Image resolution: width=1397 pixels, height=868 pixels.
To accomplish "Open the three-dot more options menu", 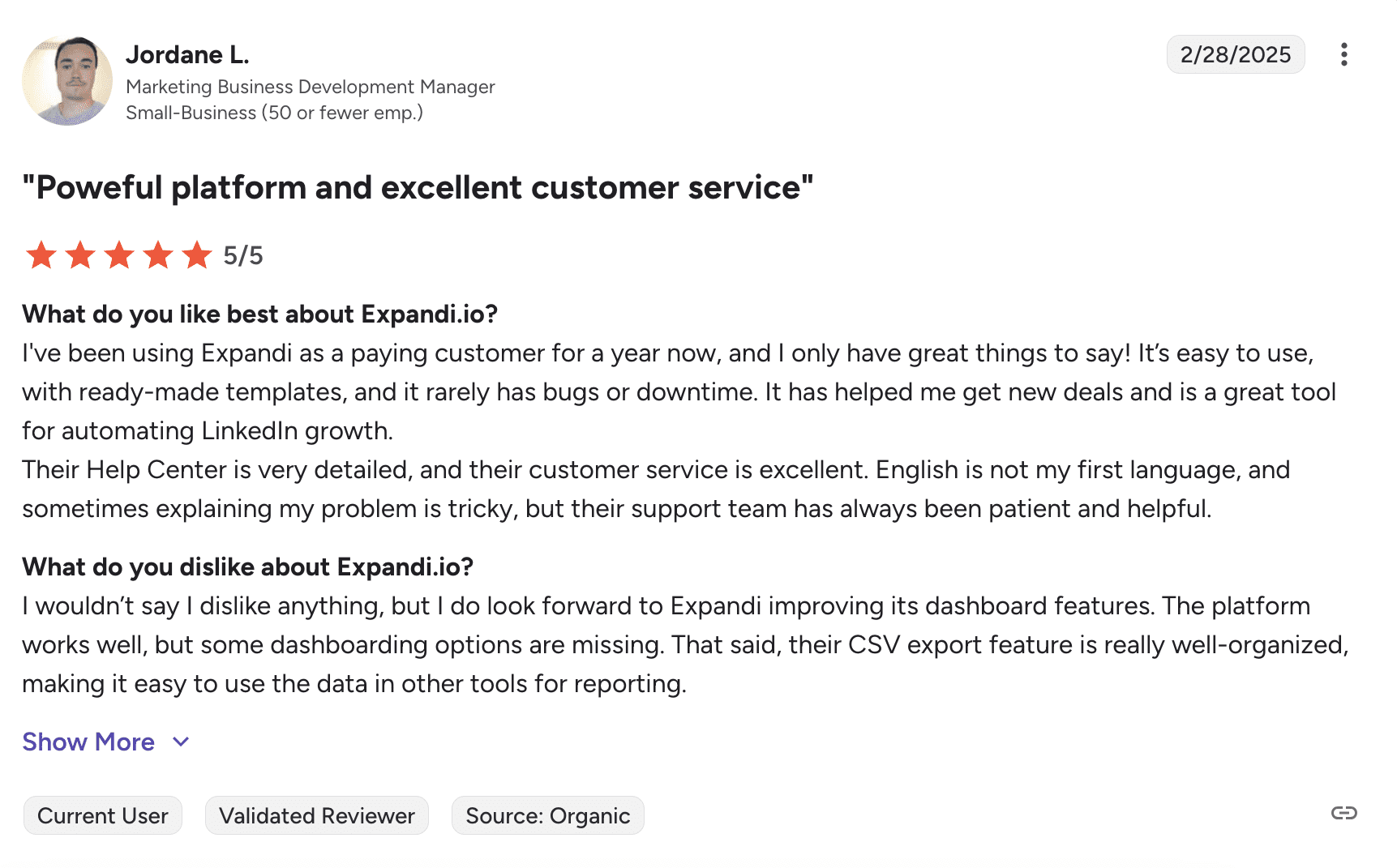I will click(x=1343, y=54).
